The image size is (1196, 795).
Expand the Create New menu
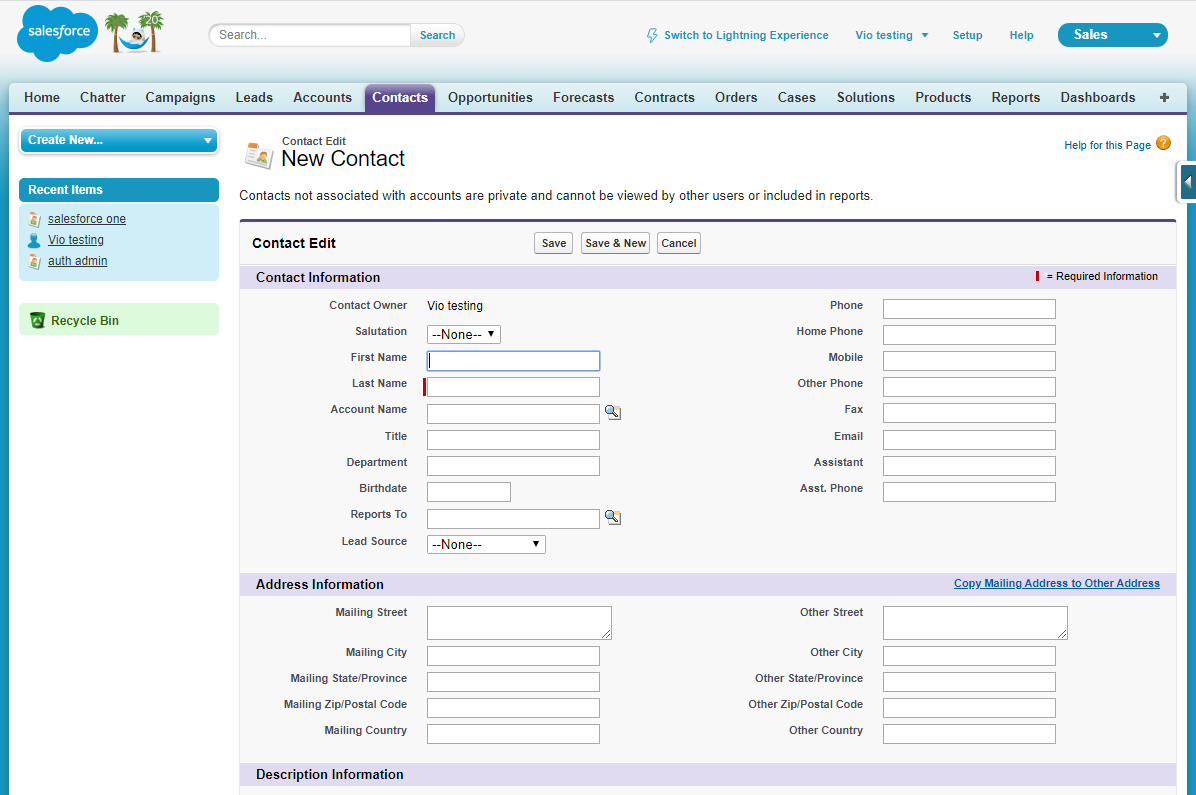(x=119, y=140)
